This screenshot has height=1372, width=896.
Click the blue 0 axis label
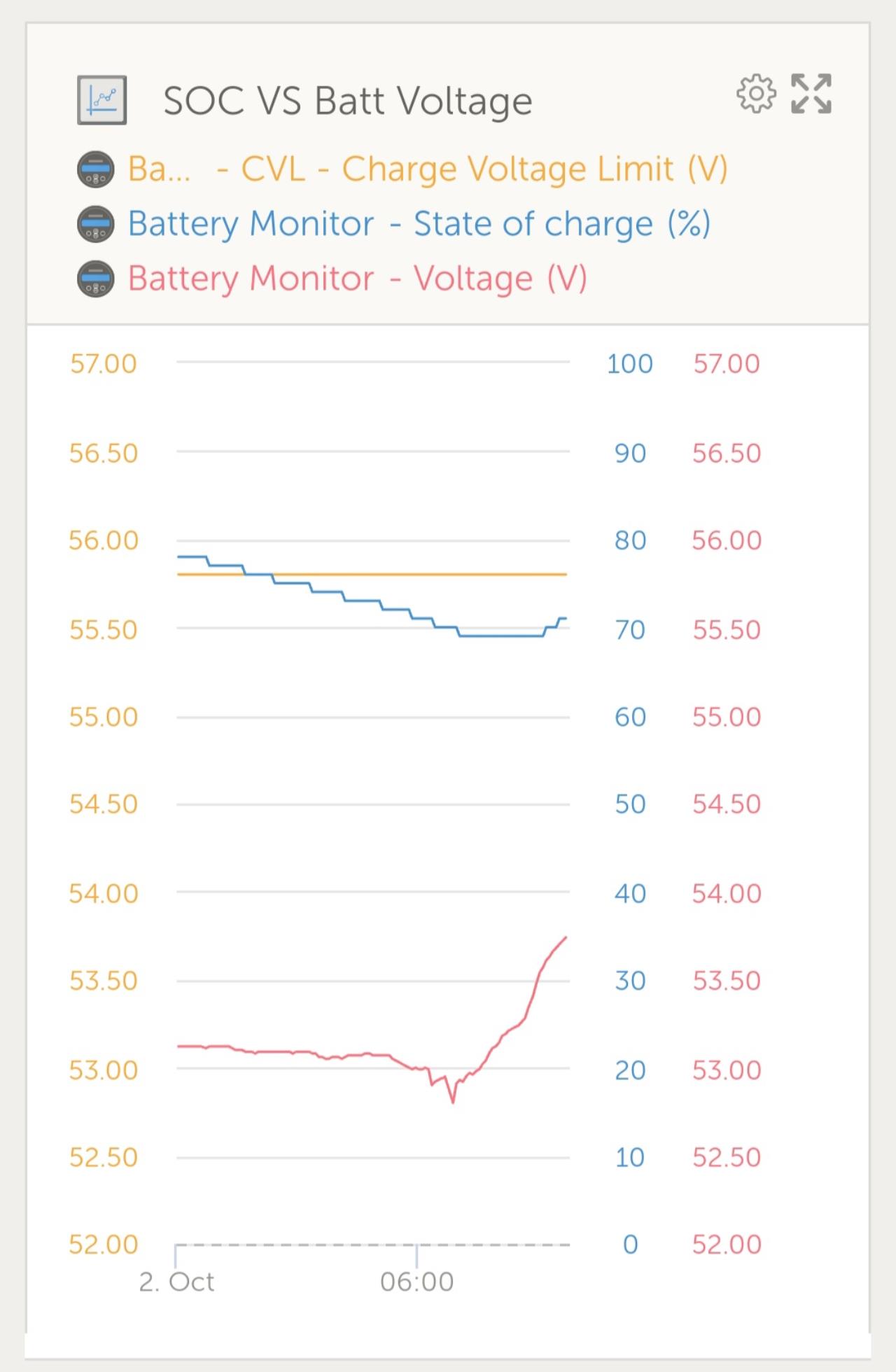(x=631, y=1245)
